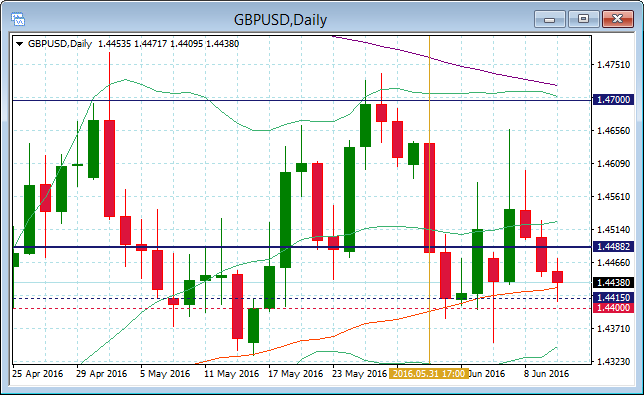The height and width of the screenshot is (395, 644).
Task: Click the 1.43710 price scale value
Action: (x=613, y=328)
